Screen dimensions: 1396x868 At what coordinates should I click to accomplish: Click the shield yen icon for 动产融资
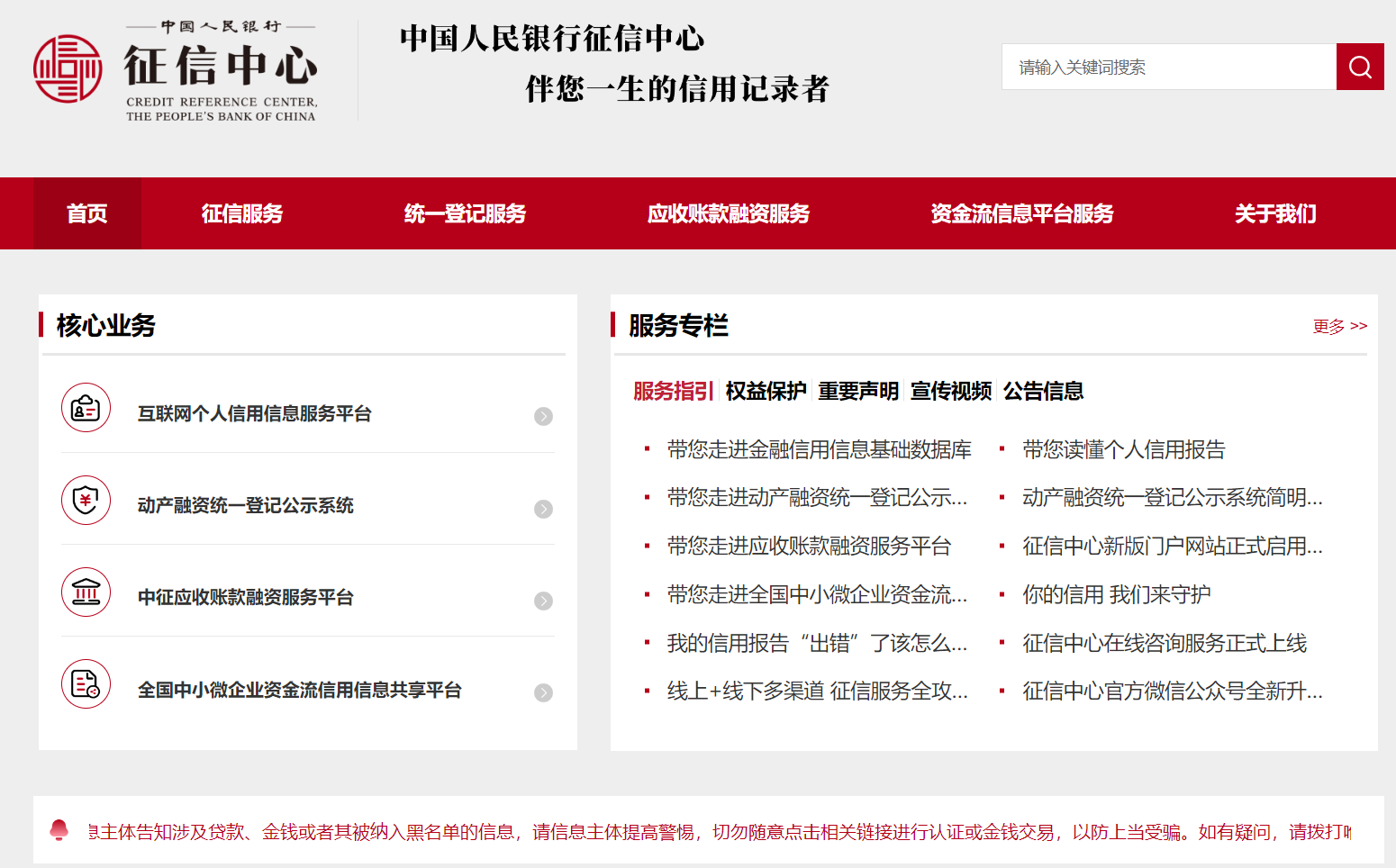[x=86, y=500]
